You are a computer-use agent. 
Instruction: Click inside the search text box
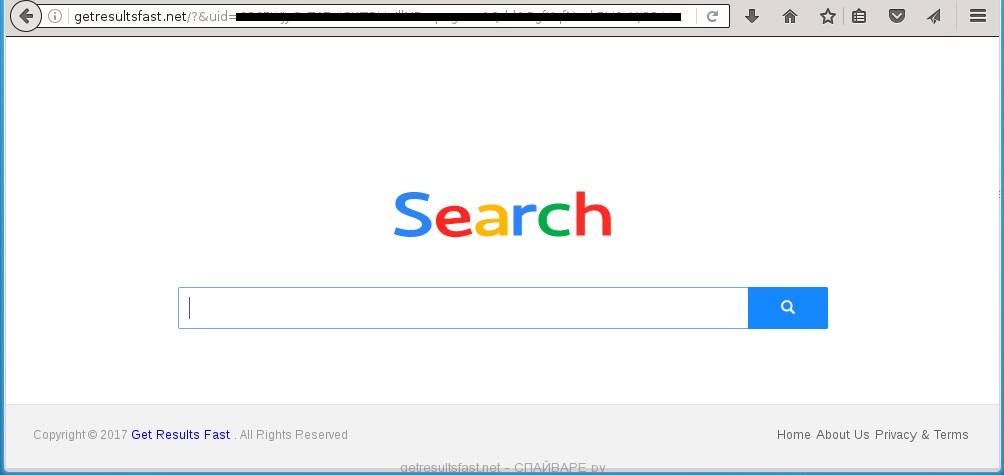coord(463,308)
